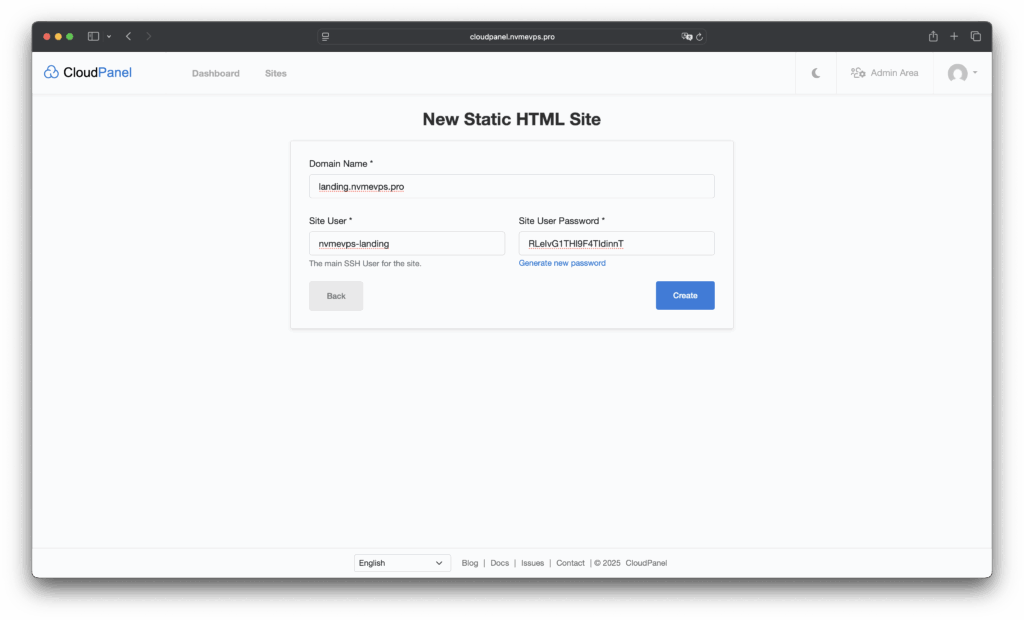
Task: Go back with Safari's back arrow
Action: pyautogui.click(x=128, y=36)
